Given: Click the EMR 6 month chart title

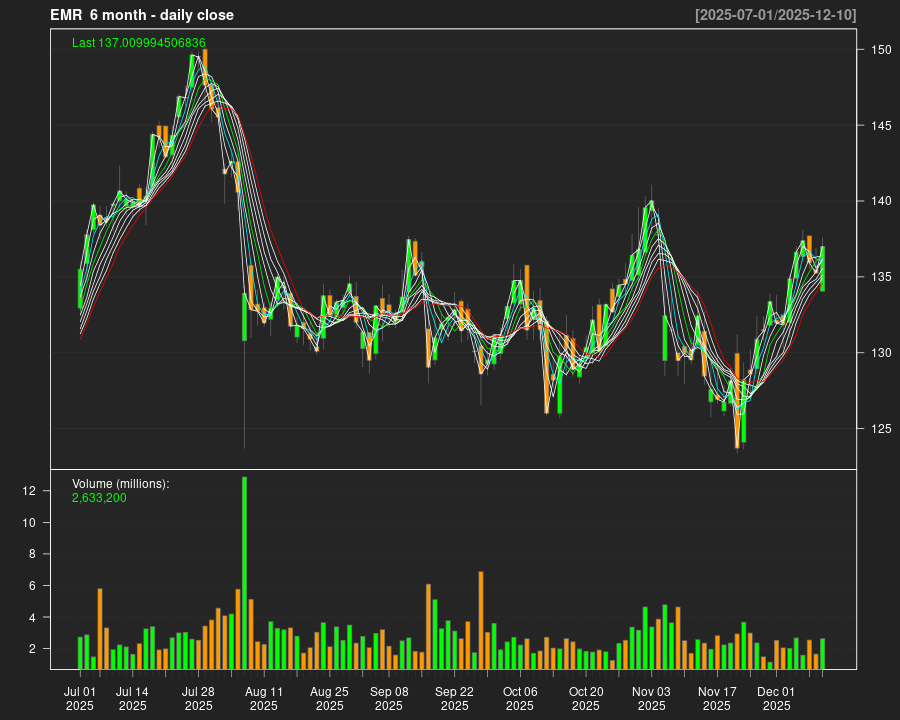Looking at the screenshot, I should [142, 15].
